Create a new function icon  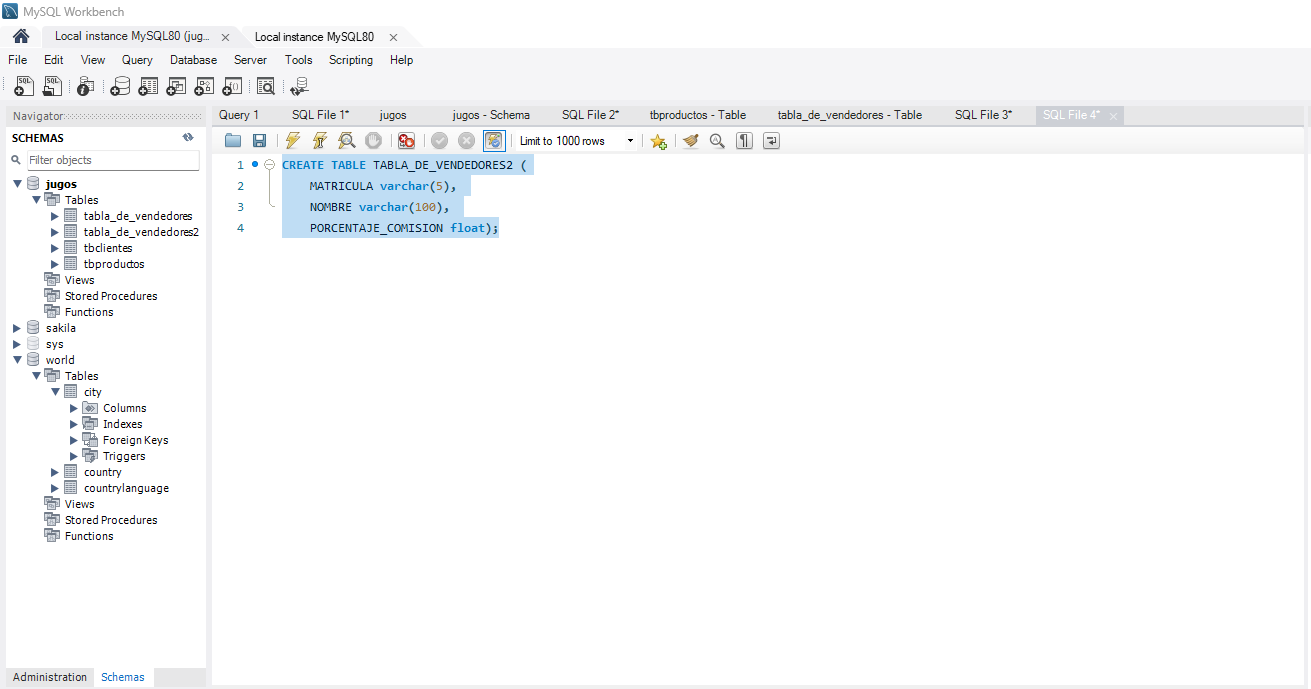click(232, 86)
